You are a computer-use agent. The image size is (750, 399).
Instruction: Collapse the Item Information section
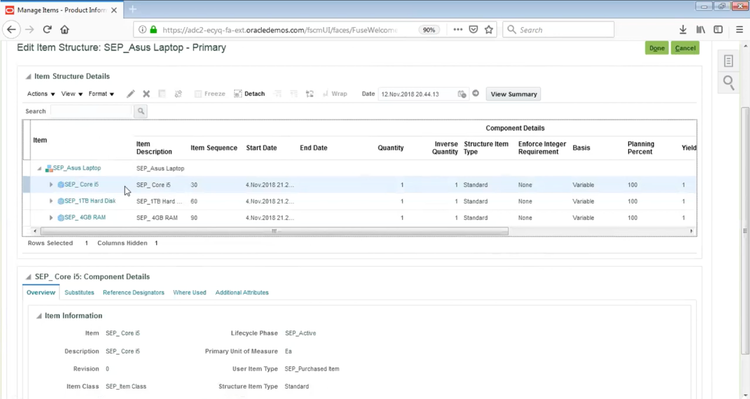(39, 316)
